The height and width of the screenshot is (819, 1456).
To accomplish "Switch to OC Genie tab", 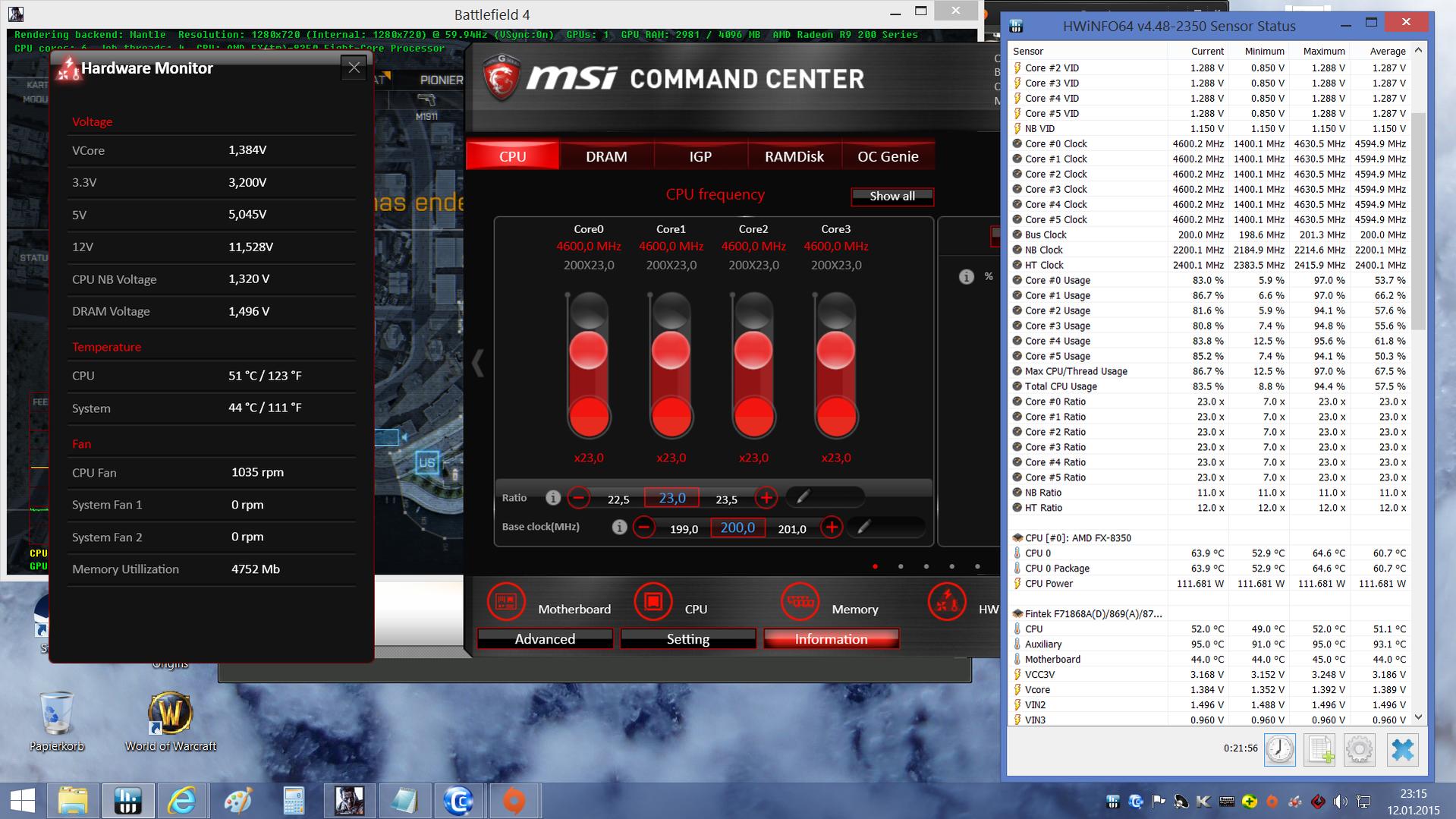I will click(888, 156).
